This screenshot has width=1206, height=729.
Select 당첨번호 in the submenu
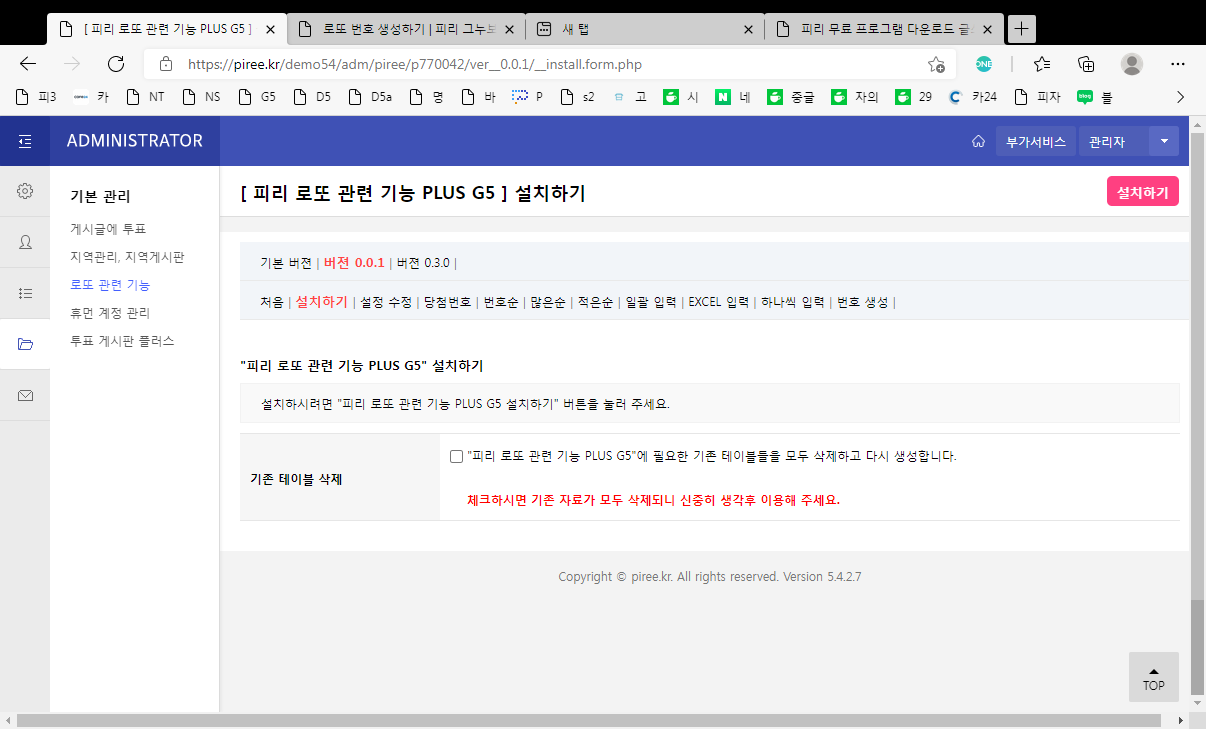point(447,302)
